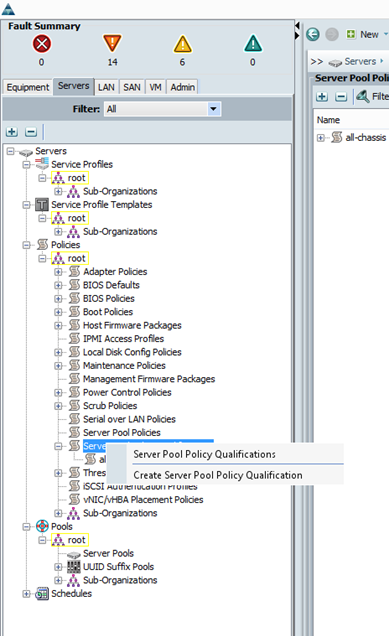The width and height of the screenshot is (389, 636).
Task: Click the expand all icon in Server Pool Policy pane
Action: (x=322, y=97)
